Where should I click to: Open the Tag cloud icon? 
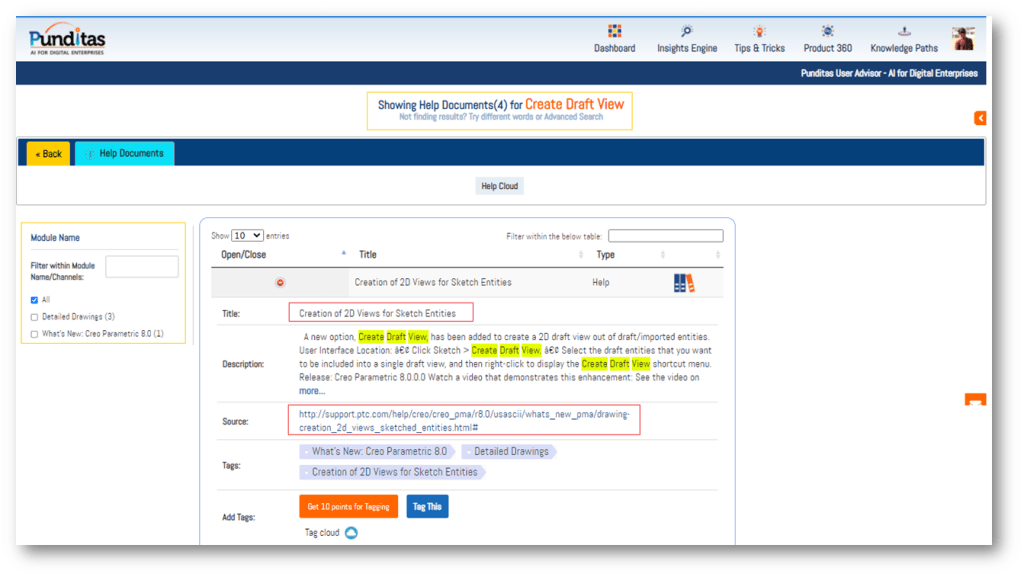[351, 533]
